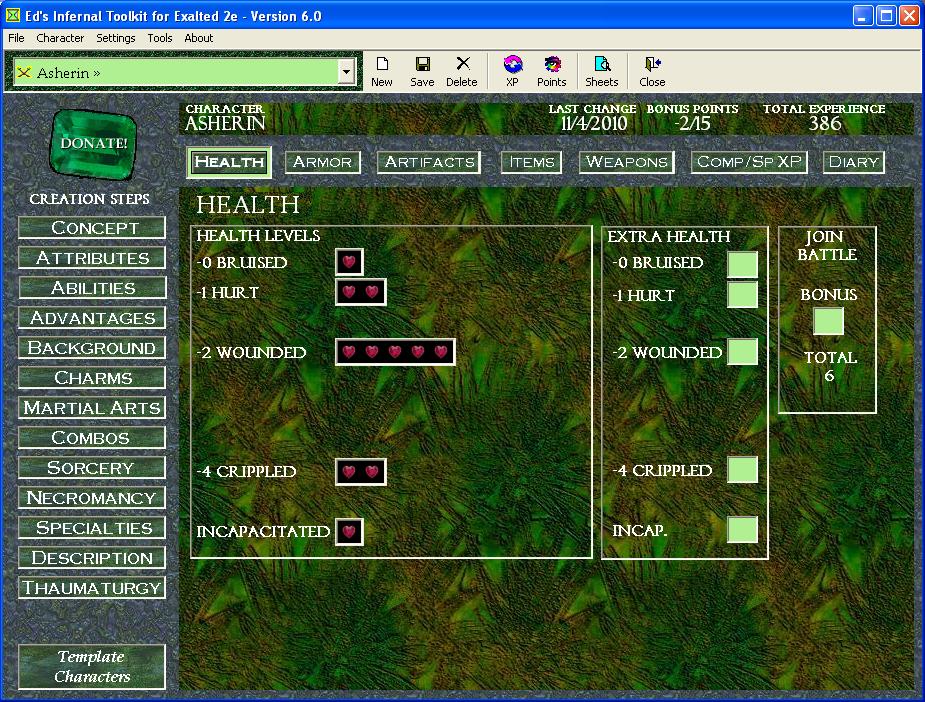This screenshot has height=702, width=925.
Task: Open the Points toolbar icon
Action: (552, 72)
